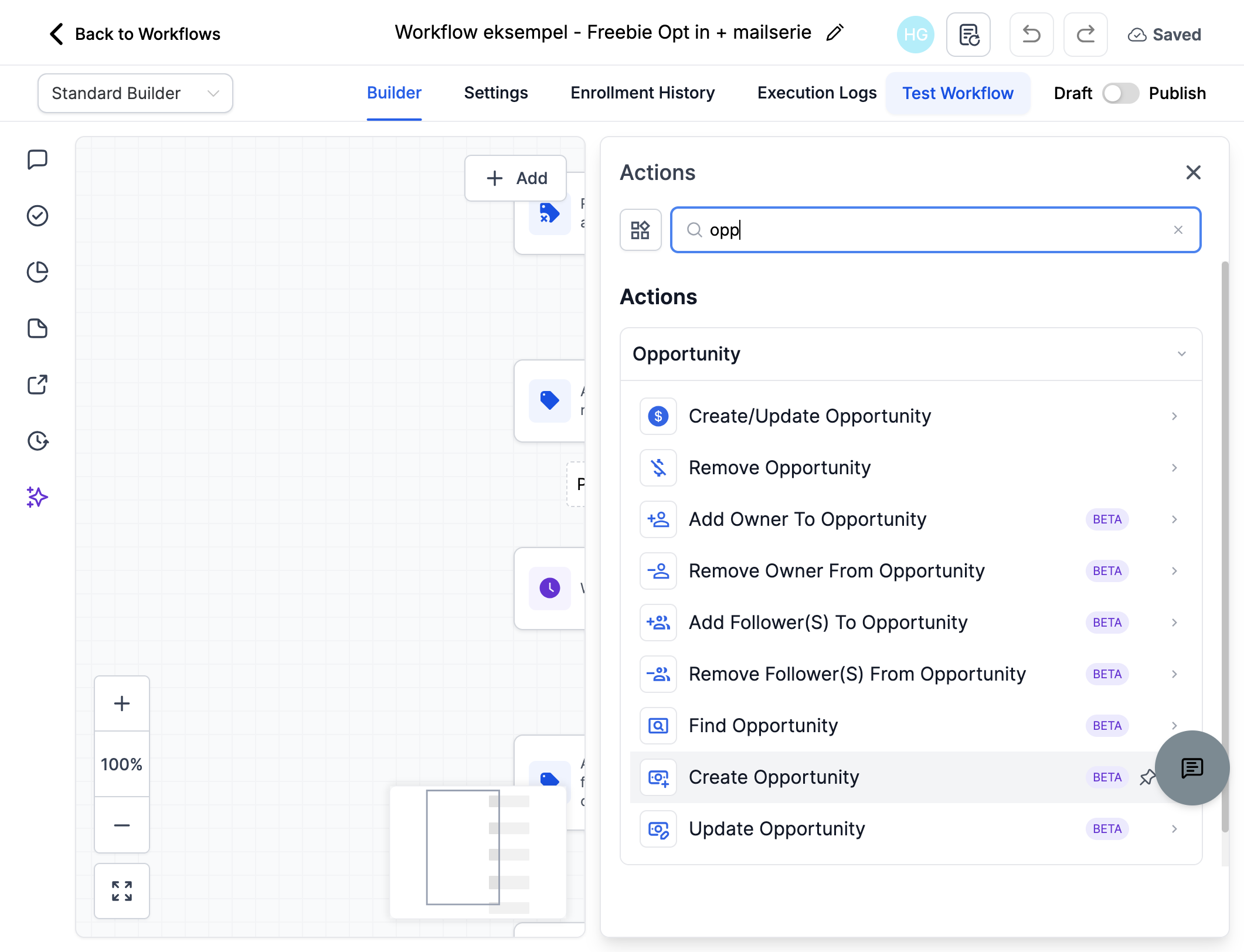Select Create/Update Opportunity action
This screenshot has height=952, width=1244.
[911, 416]
